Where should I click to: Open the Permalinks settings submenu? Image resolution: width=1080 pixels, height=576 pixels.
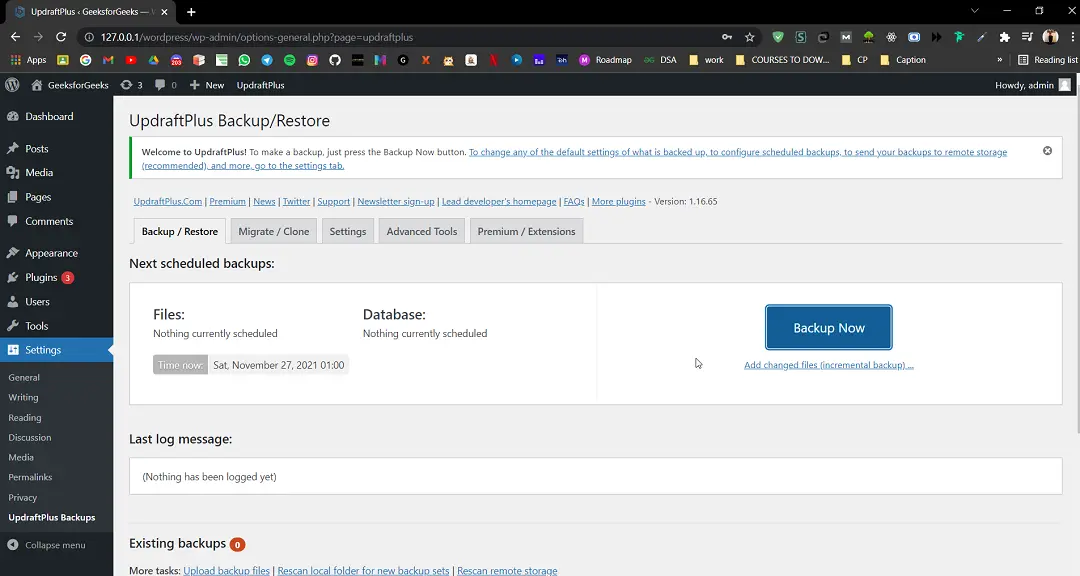pyautogui.click(x=30, y=477)
